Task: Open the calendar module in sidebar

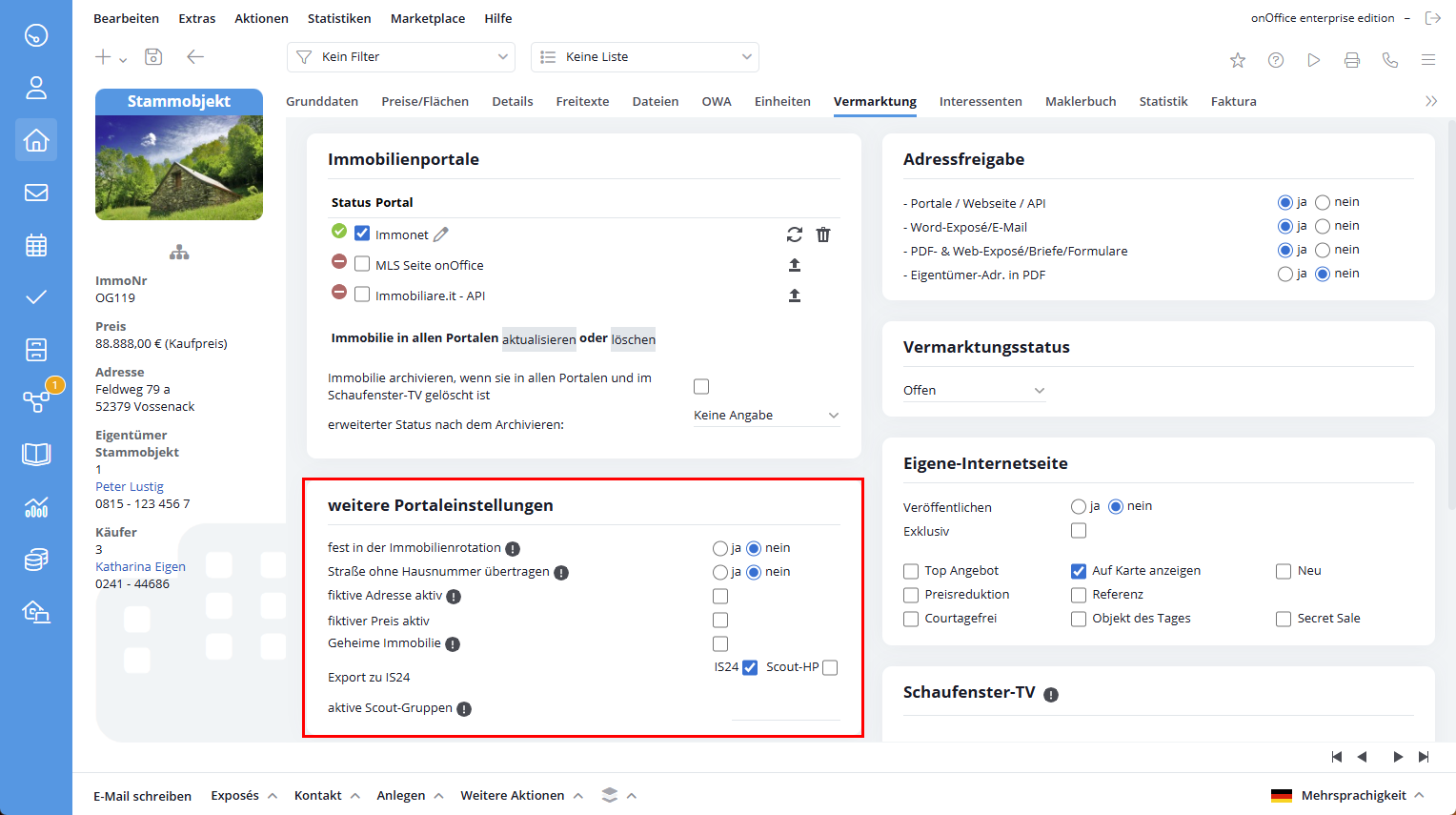Action: (x=36, y=245)
